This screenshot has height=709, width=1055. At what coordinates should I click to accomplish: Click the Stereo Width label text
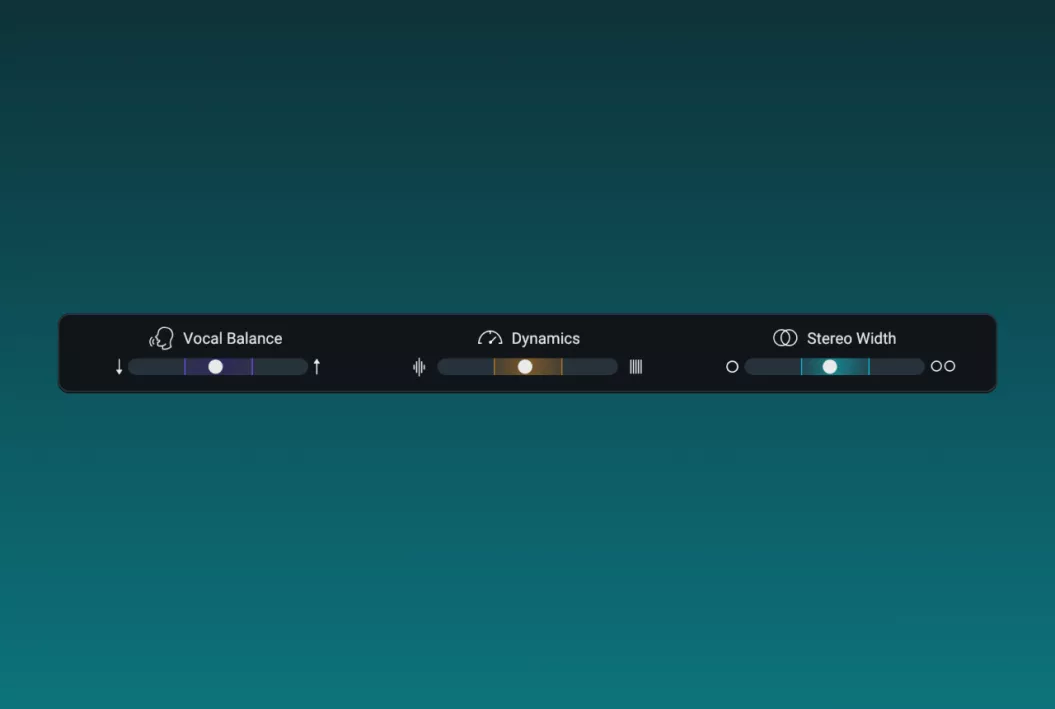click(851, 339)
